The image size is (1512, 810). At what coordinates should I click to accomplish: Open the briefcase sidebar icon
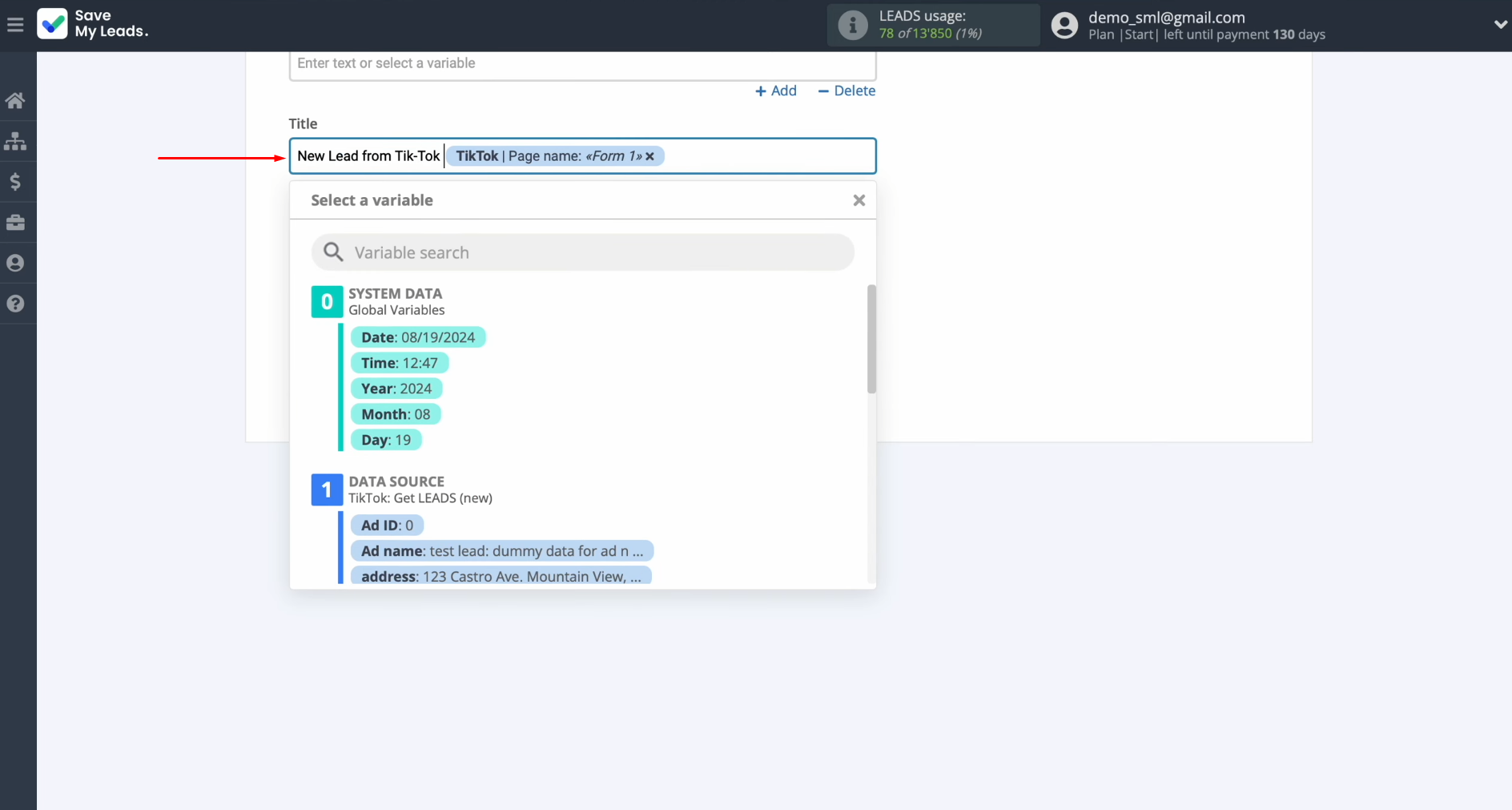tap(15, 223)
